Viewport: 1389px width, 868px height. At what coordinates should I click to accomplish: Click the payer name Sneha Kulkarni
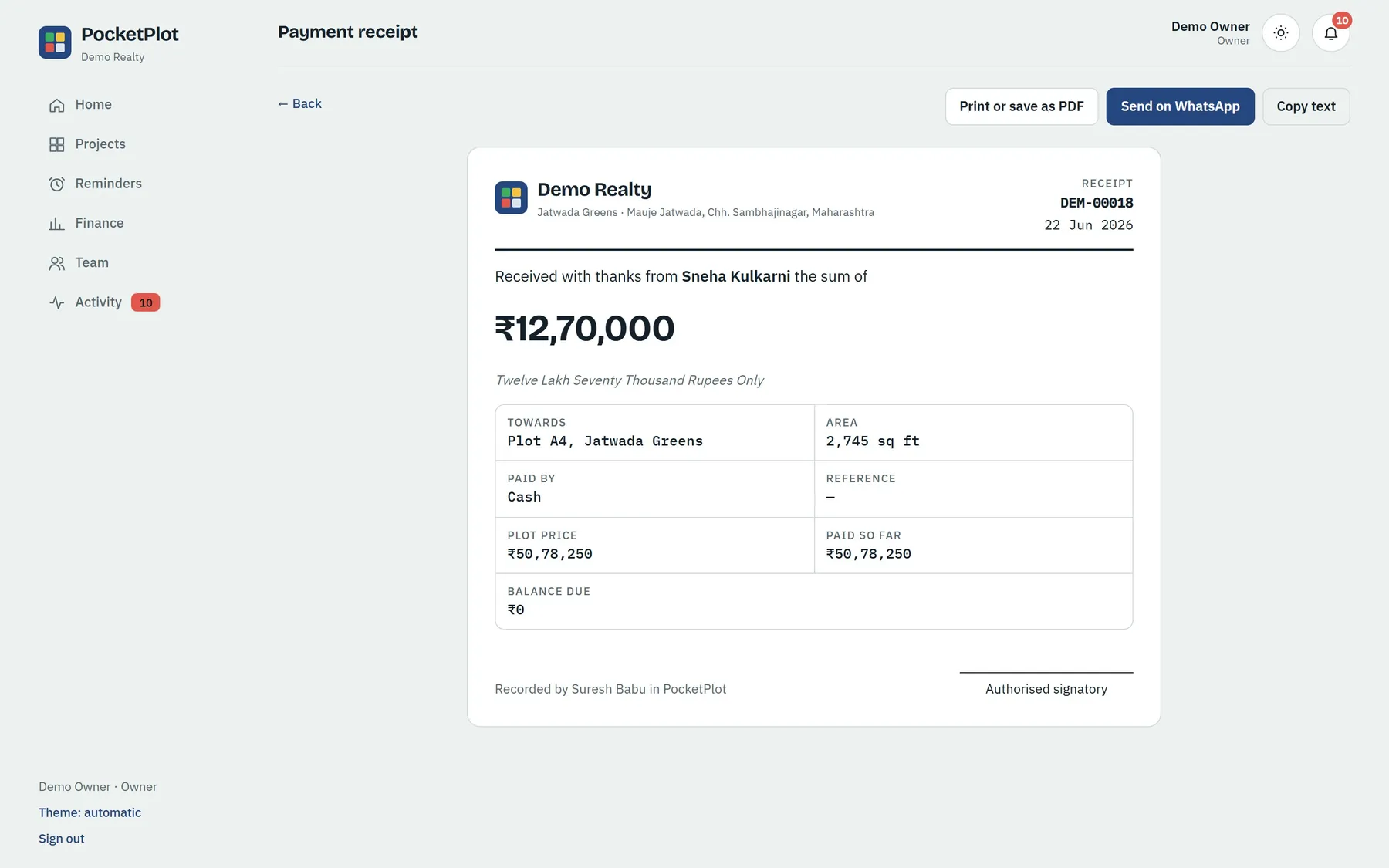(x=735, y=276)
